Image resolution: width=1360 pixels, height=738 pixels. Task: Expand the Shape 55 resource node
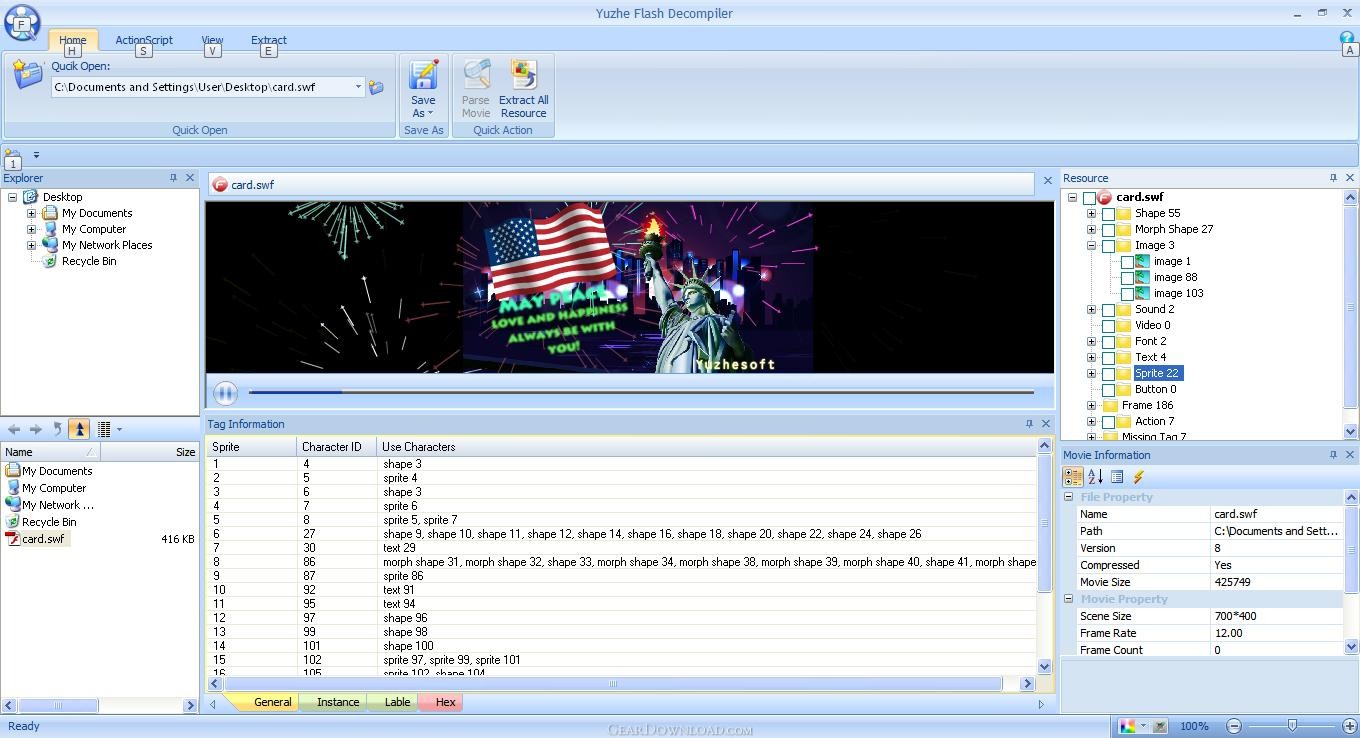tap(1091, 213)
